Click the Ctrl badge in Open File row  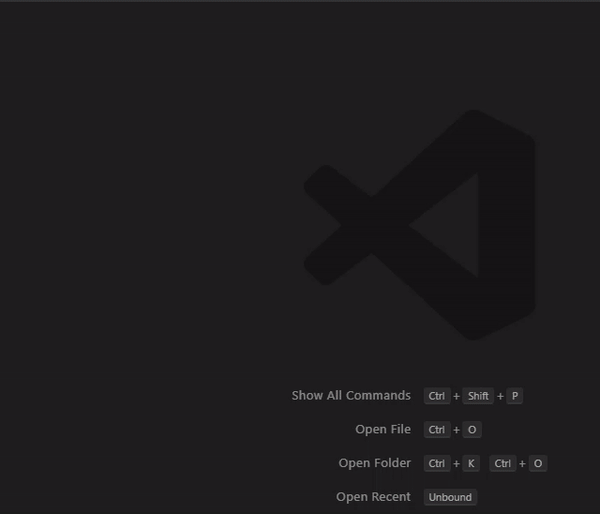pos(437,430)
